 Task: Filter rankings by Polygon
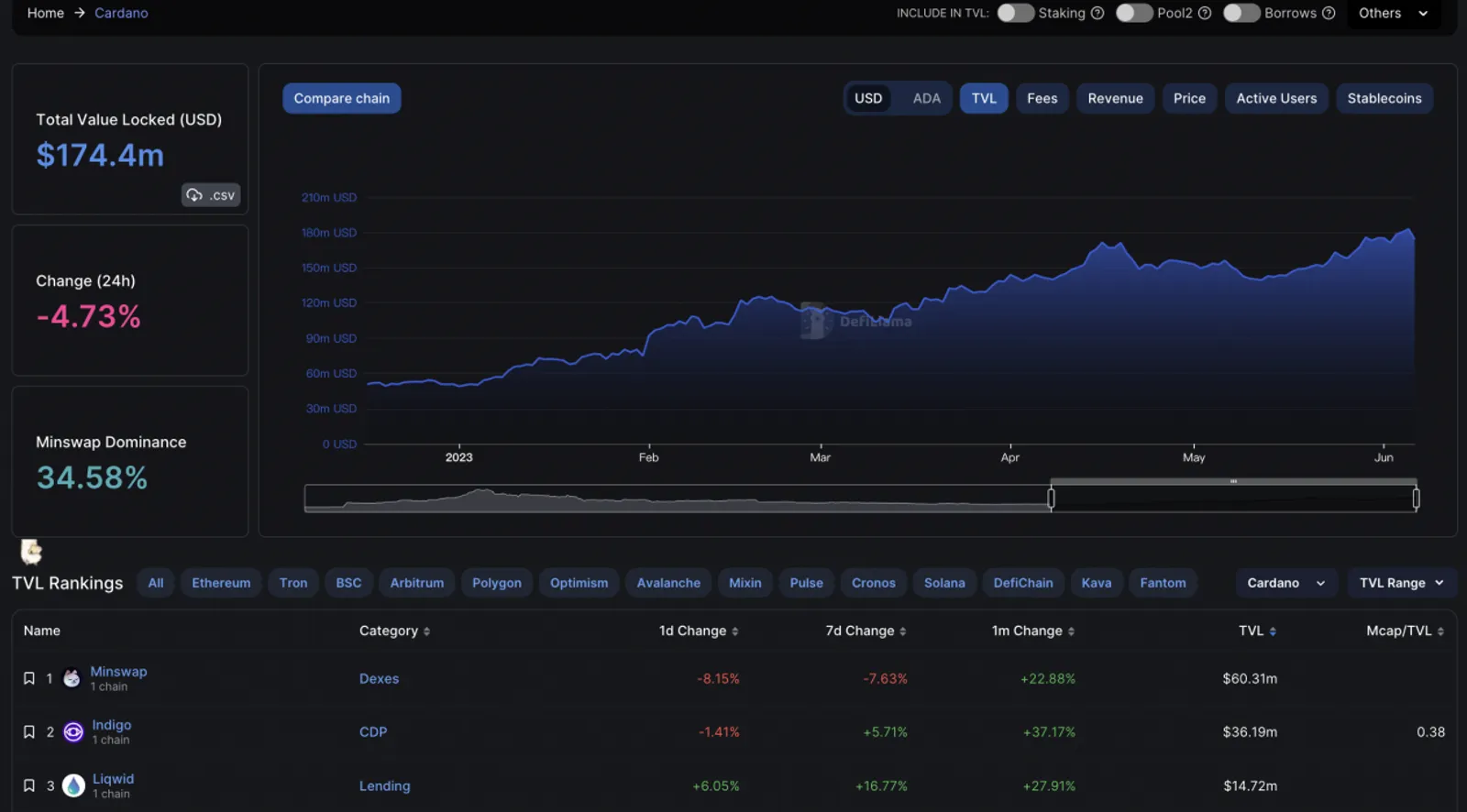pos(497,583)
